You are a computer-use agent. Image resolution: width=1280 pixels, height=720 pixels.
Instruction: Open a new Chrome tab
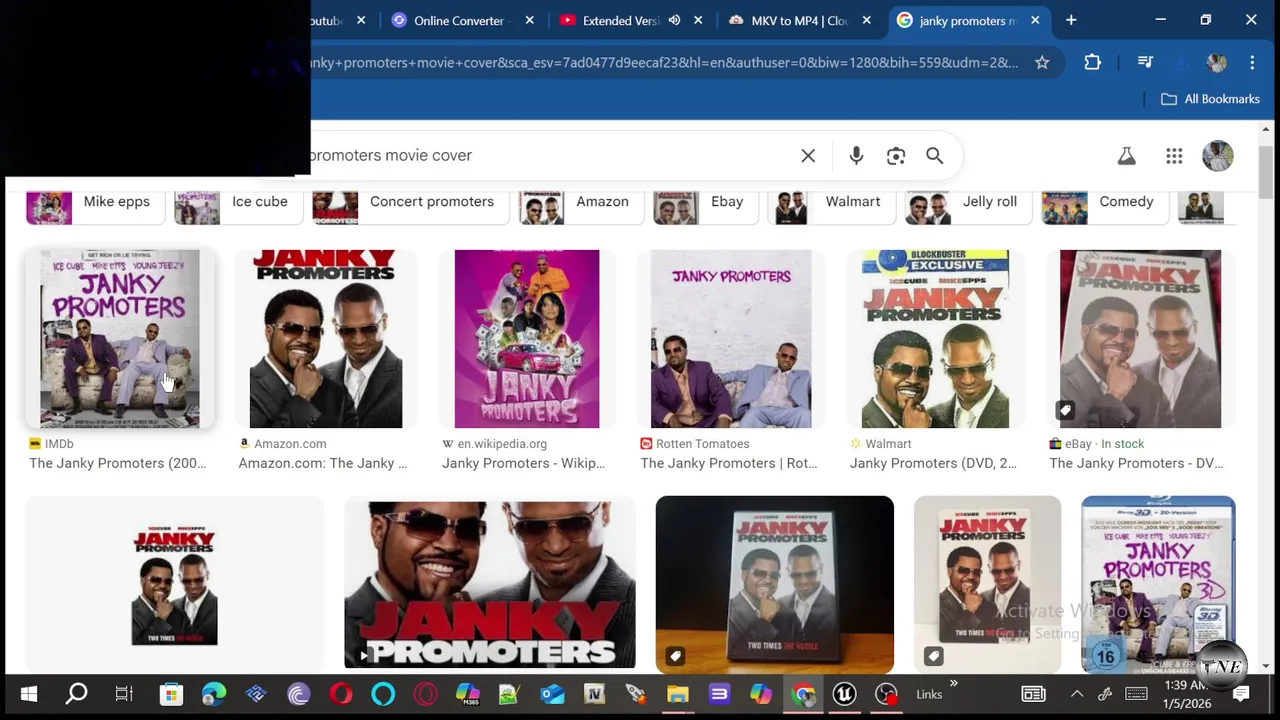coord(1071,20)
